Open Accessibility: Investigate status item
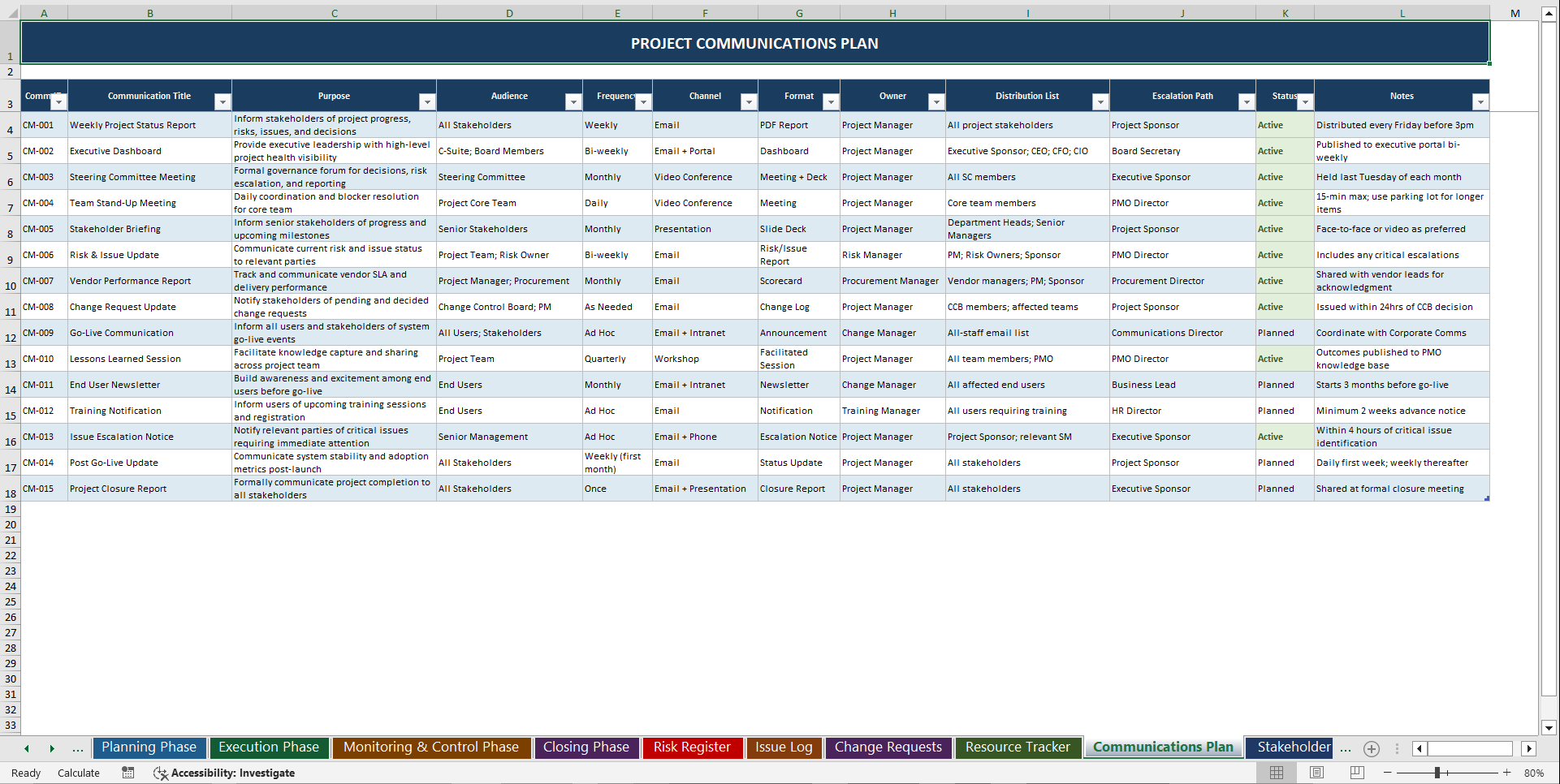1560x784 pixels. 224,773
